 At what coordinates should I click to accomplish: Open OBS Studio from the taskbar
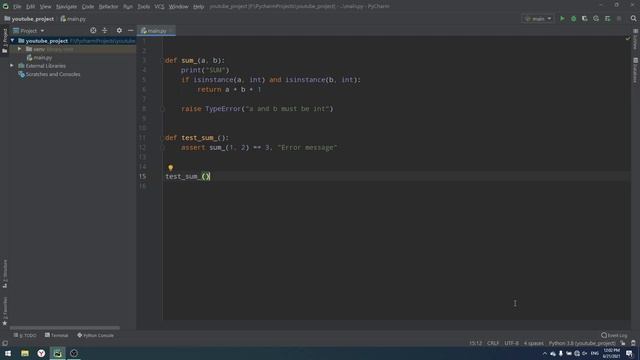pos(74,353)
